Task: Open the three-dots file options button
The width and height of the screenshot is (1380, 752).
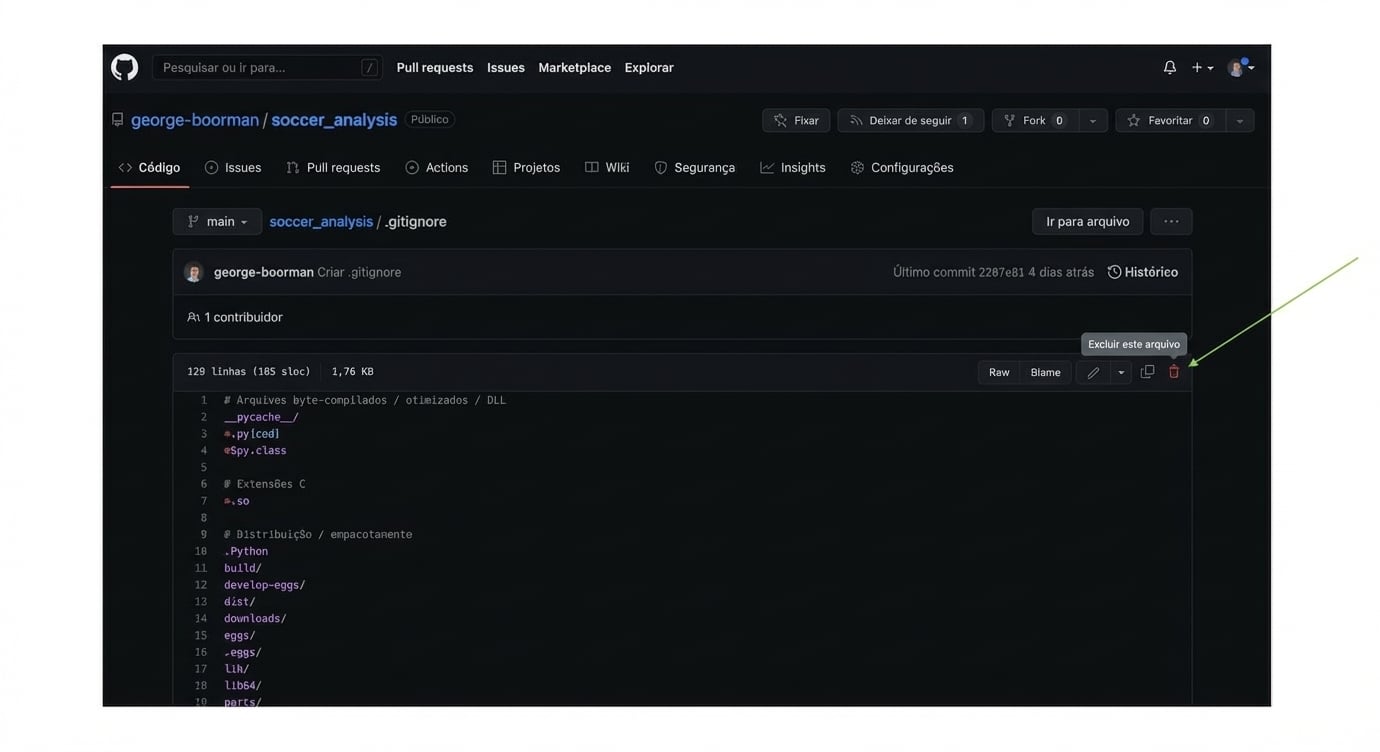Action: click(x=1171, y=222)
